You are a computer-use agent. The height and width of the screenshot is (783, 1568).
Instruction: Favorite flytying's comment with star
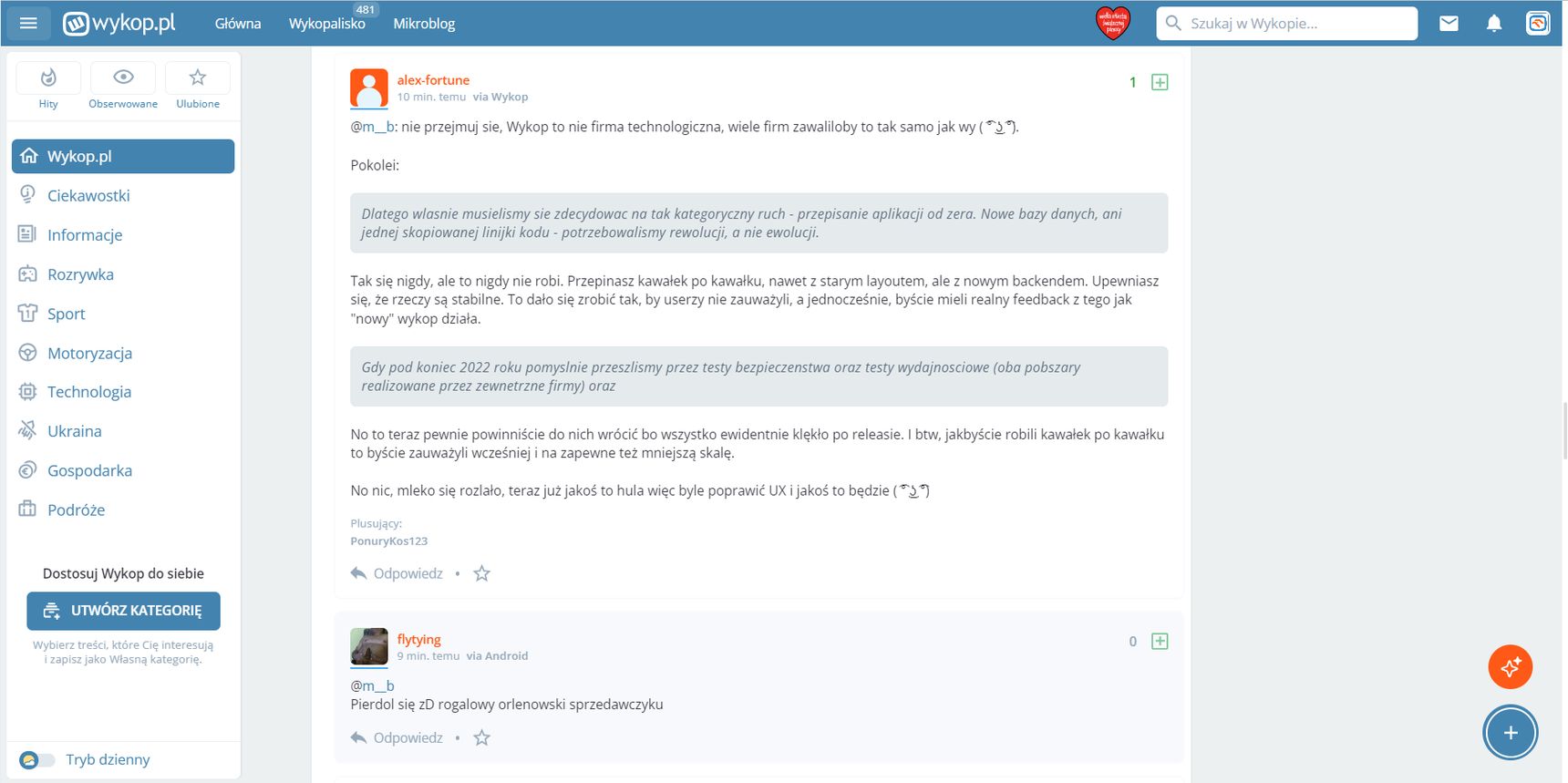pos(482,737)
